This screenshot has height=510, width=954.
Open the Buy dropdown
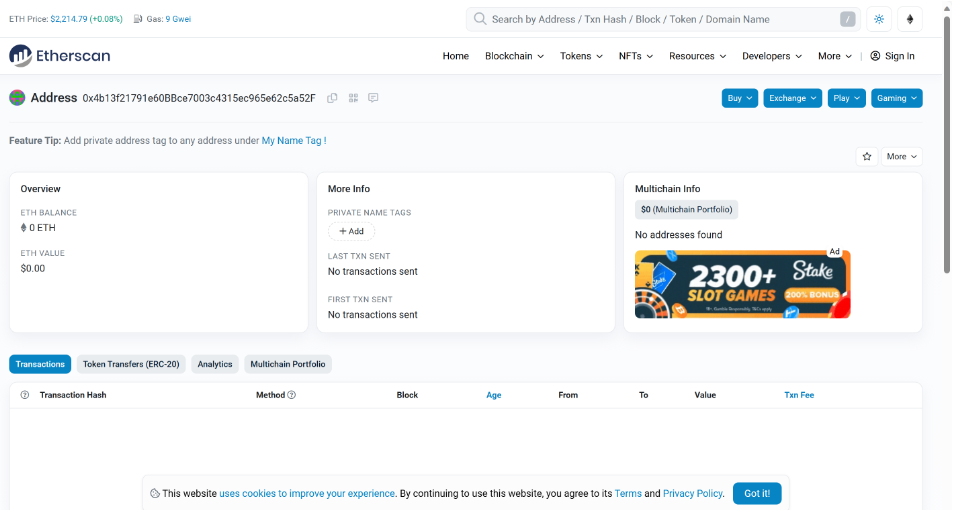tap(740, 98)
